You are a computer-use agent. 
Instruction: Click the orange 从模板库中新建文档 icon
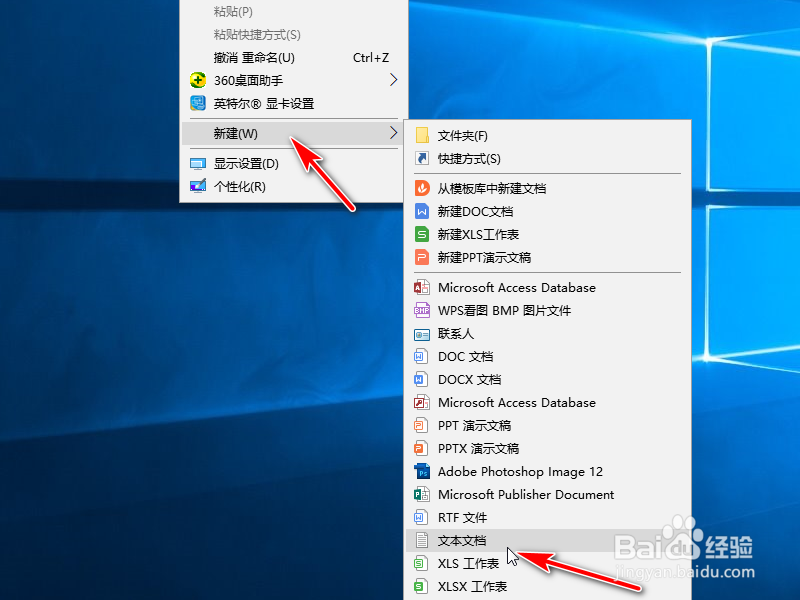coord(422,188)
